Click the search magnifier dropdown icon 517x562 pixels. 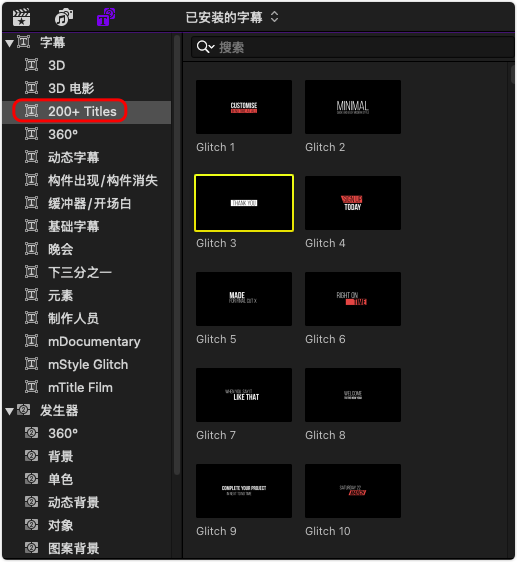click(x=205, y=47)
